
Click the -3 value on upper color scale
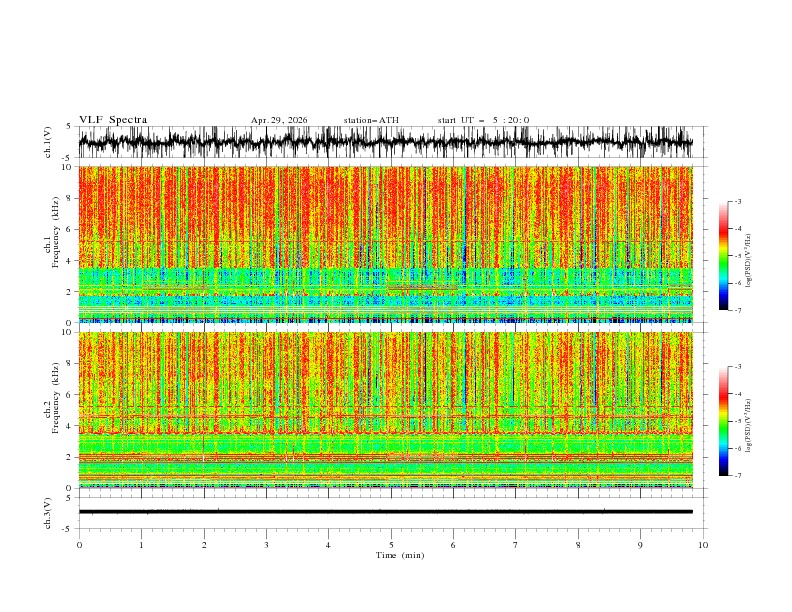pos(737,201)
